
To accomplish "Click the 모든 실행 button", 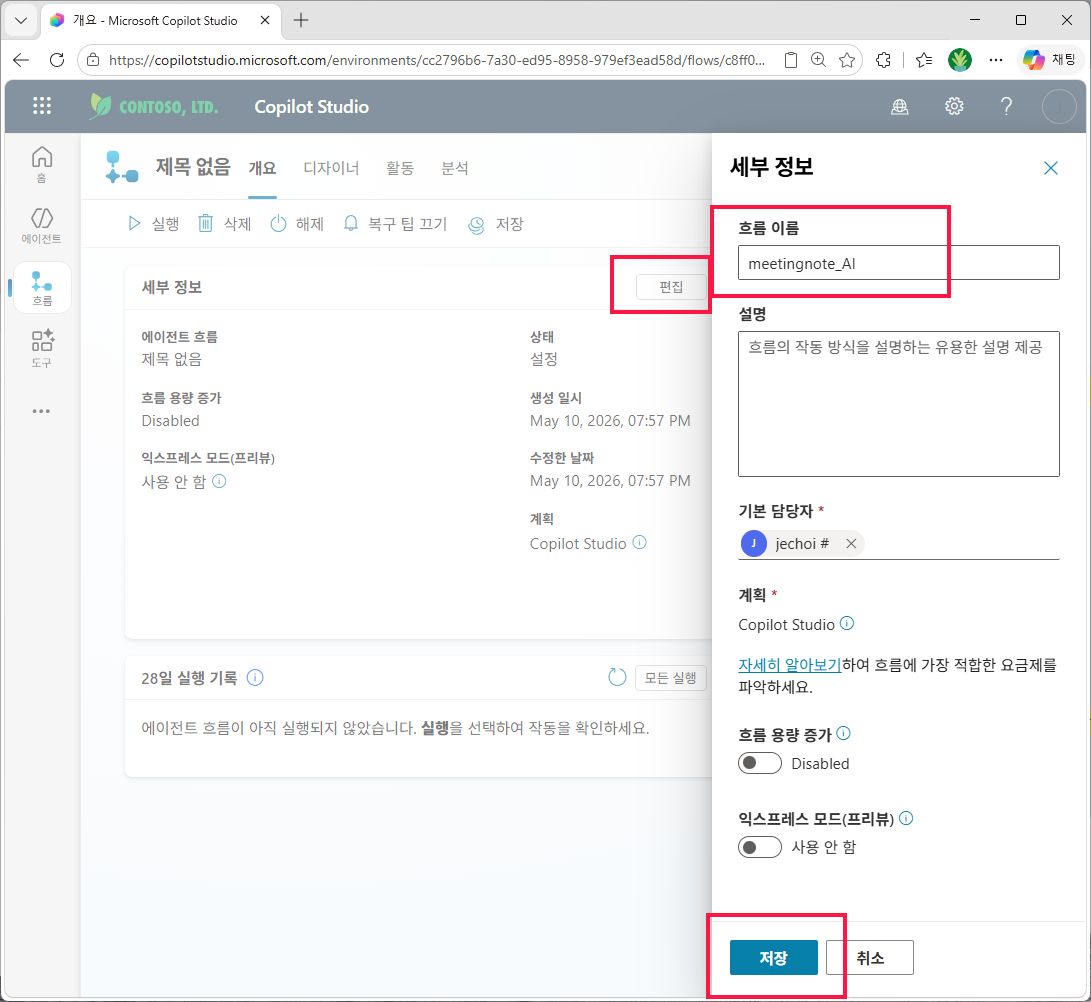I will (671, 678).
